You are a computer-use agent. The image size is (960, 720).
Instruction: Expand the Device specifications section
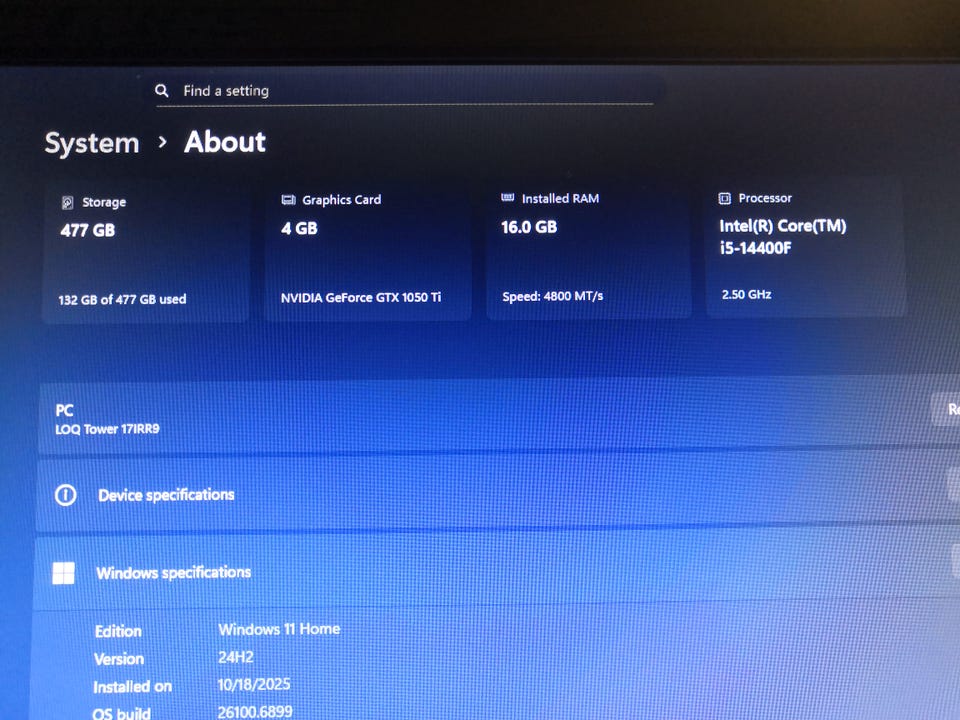[x=497, y=495]
